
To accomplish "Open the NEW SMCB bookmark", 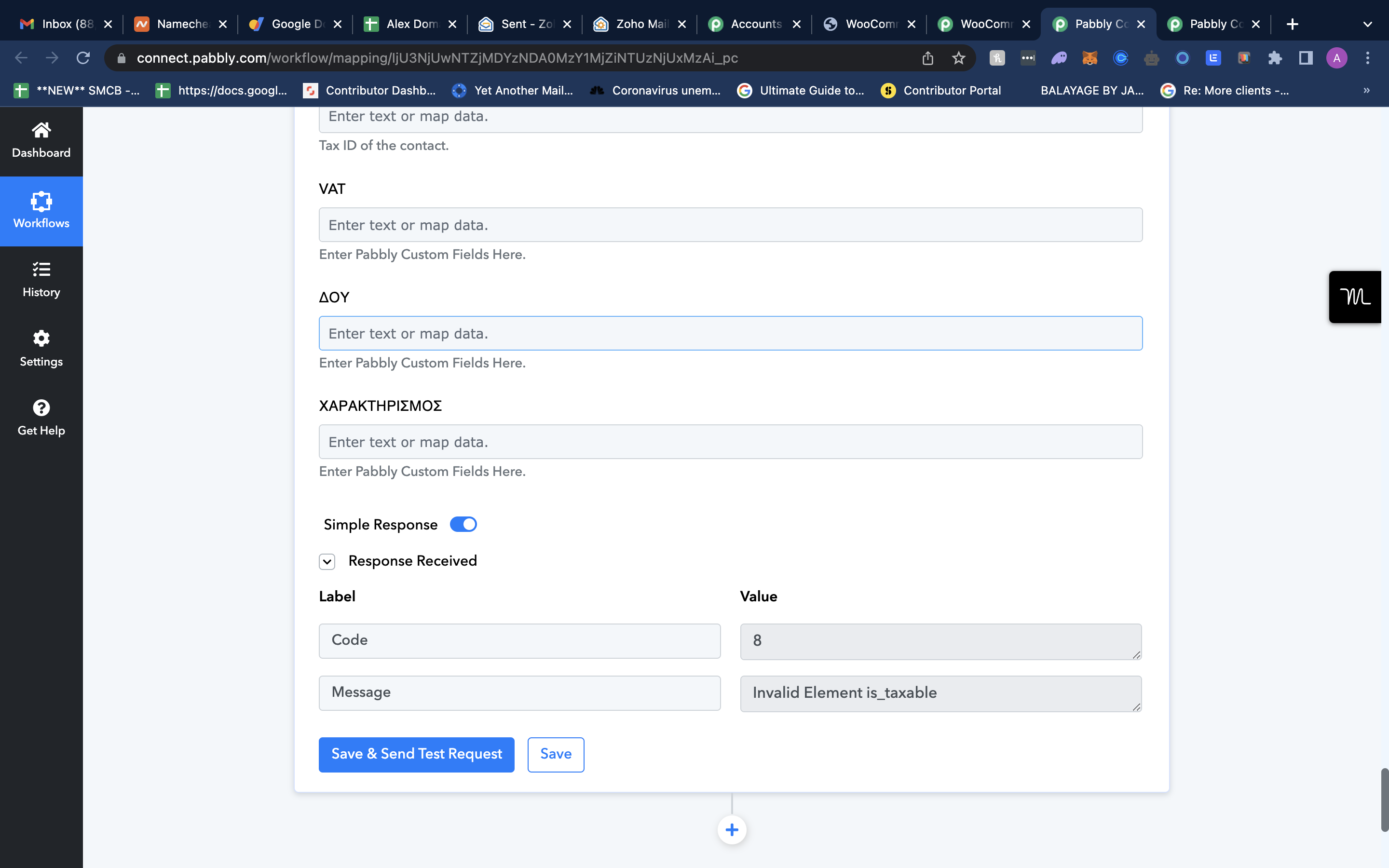I will point(76,90).
